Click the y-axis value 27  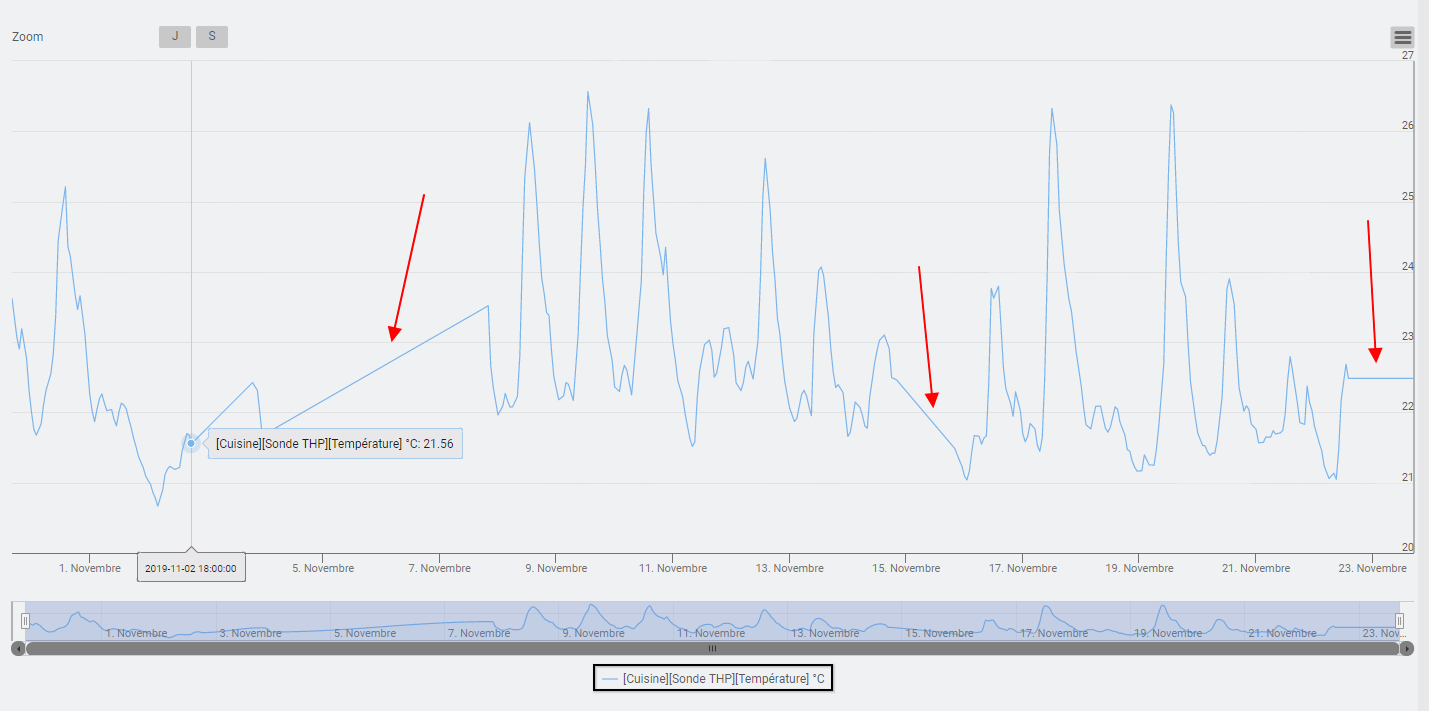coord(1407,55)
